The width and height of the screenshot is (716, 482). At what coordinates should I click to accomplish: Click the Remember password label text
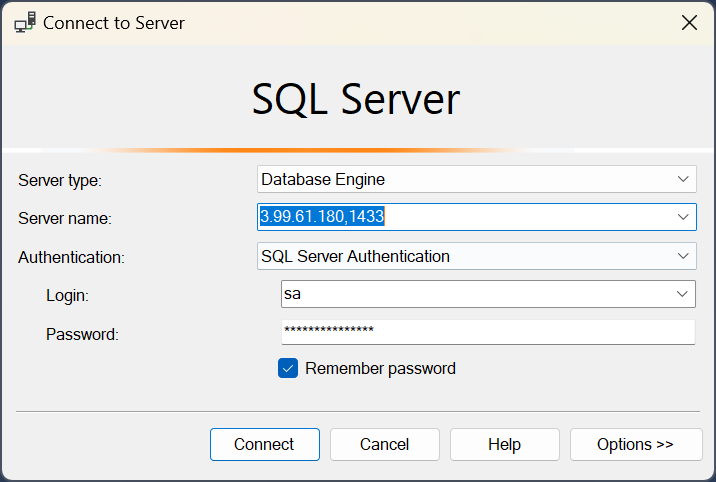pos(380,368)
